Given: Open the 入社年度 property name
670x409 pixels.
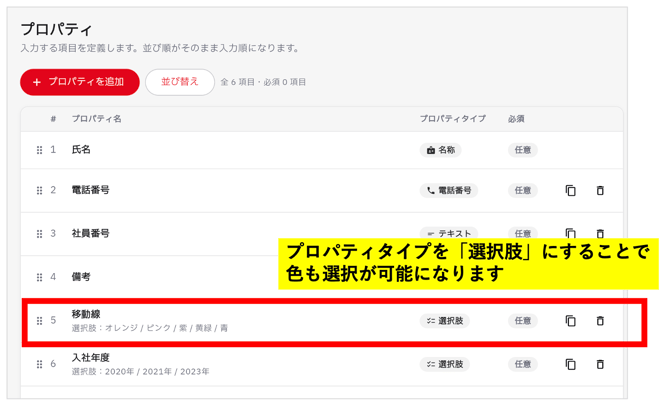Looking at the screenshot, I should pyautogui.click(x=91, y=358).
